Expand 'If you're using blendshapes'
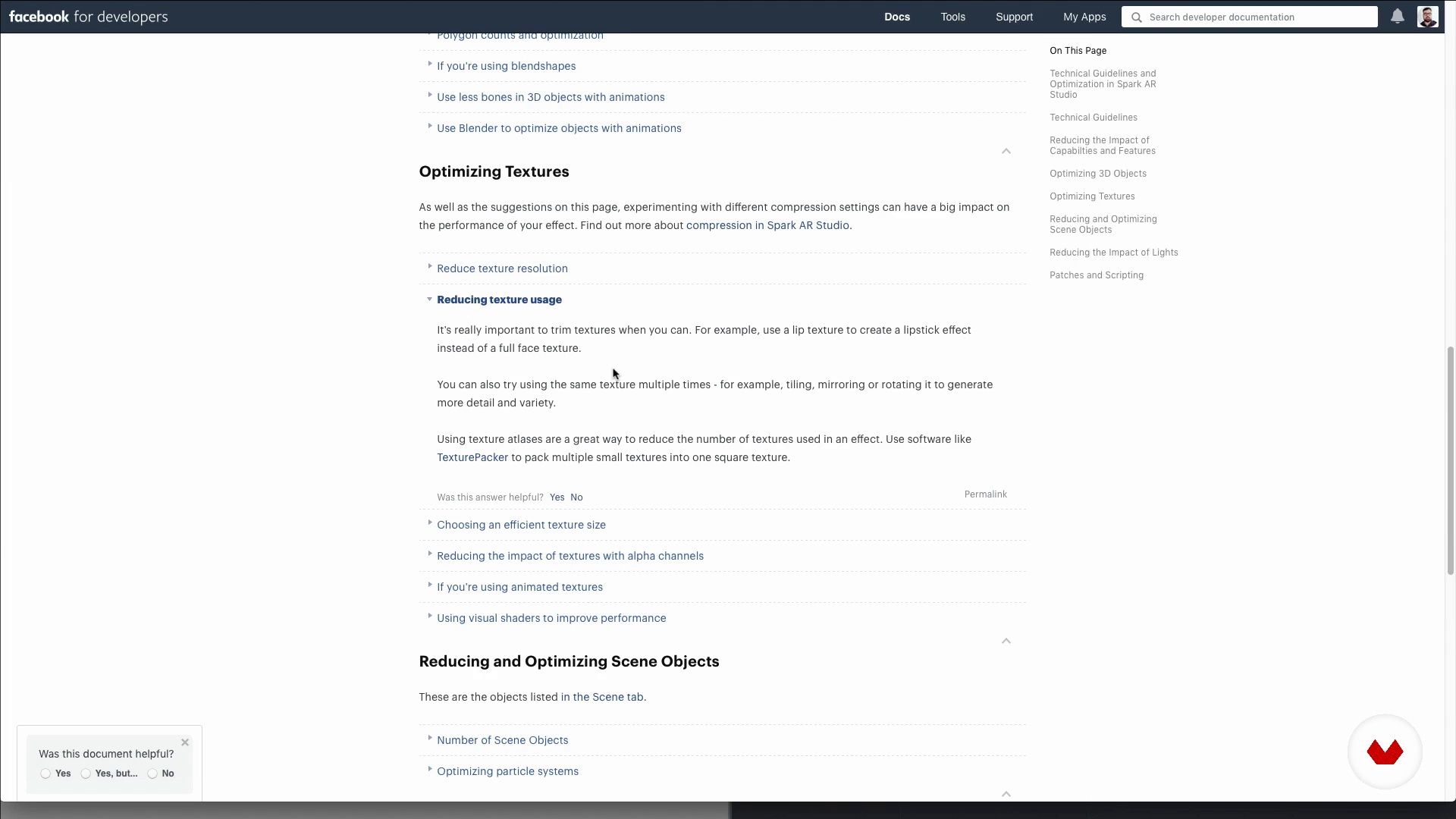The width and height of the screenshot is (1456, 819). [x=506, y=66]
